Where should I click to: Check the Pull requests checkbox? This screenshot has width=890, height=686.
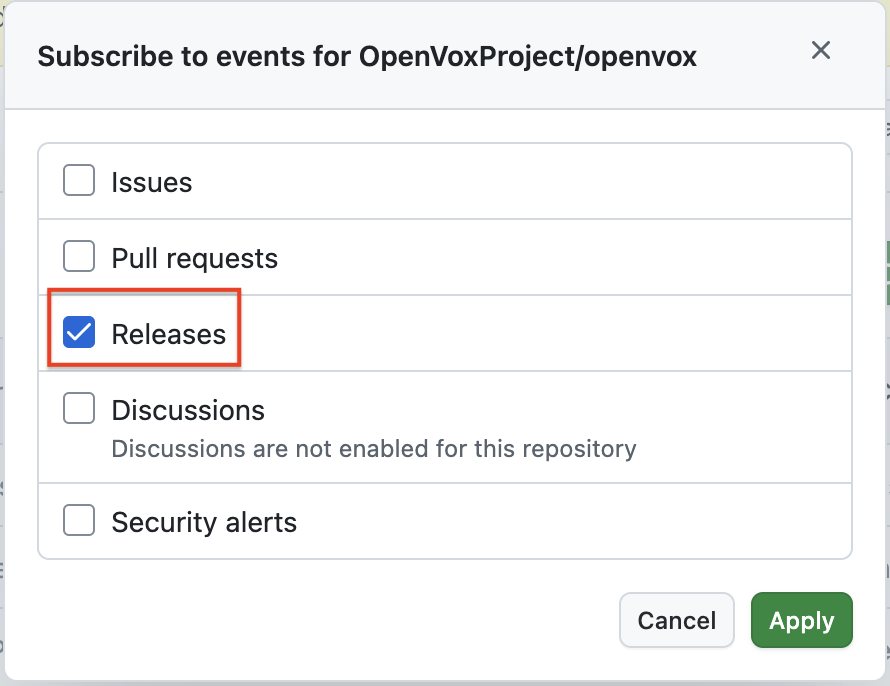click(79, 256)
